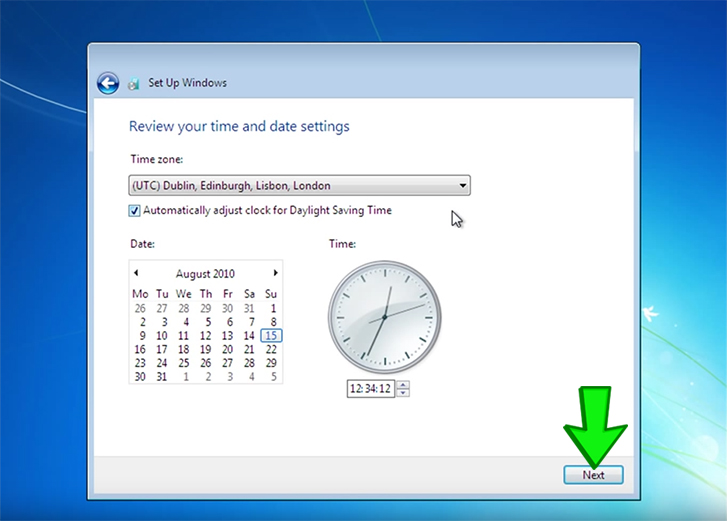This screenshot has width=727, height=521.
Task: Select August 12 in the calendar
Action: coord(205,336)
